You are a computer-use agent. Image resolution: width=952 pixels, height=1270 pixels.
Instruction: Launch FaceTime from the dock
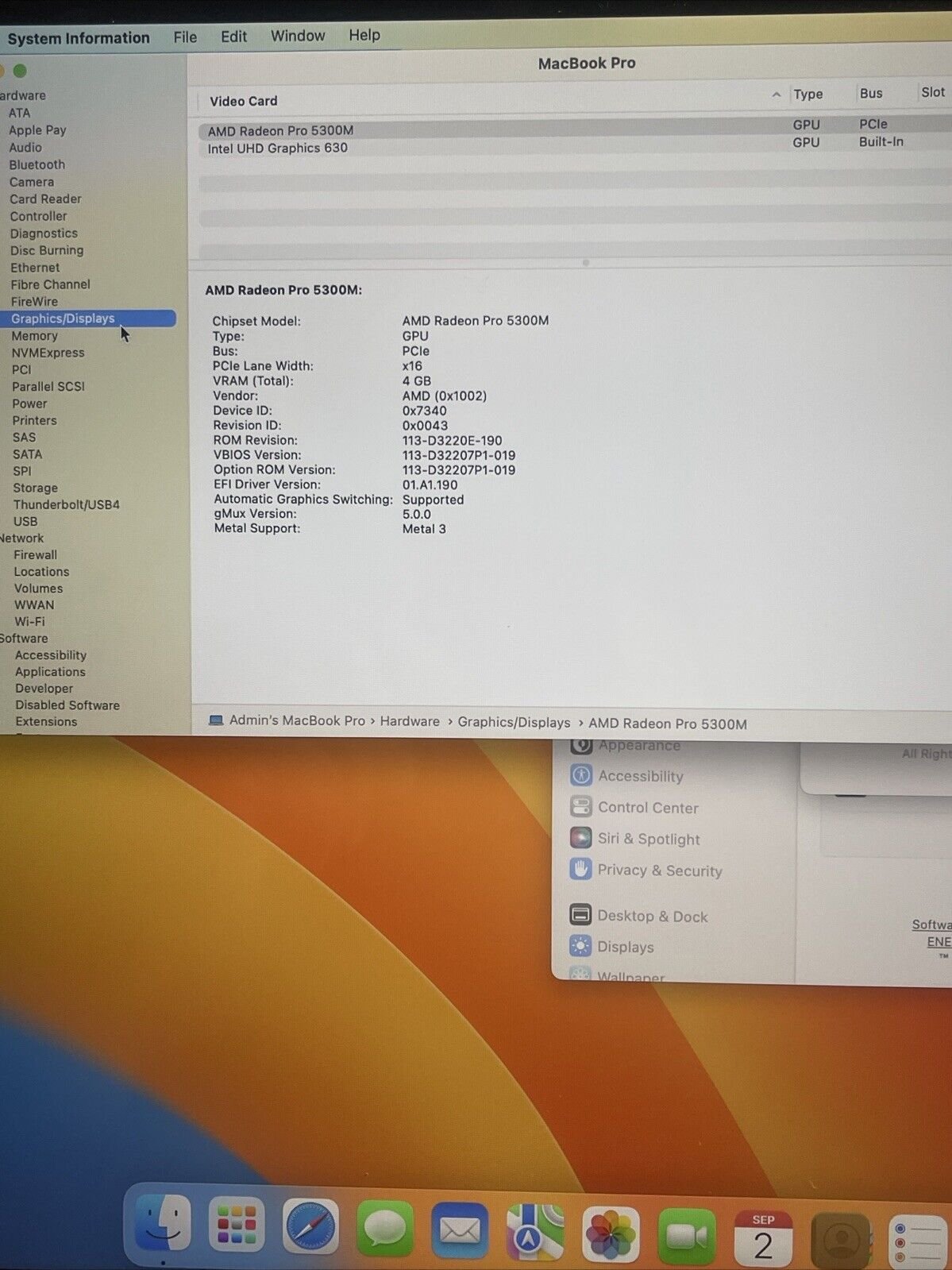(x=686, y=1236)
